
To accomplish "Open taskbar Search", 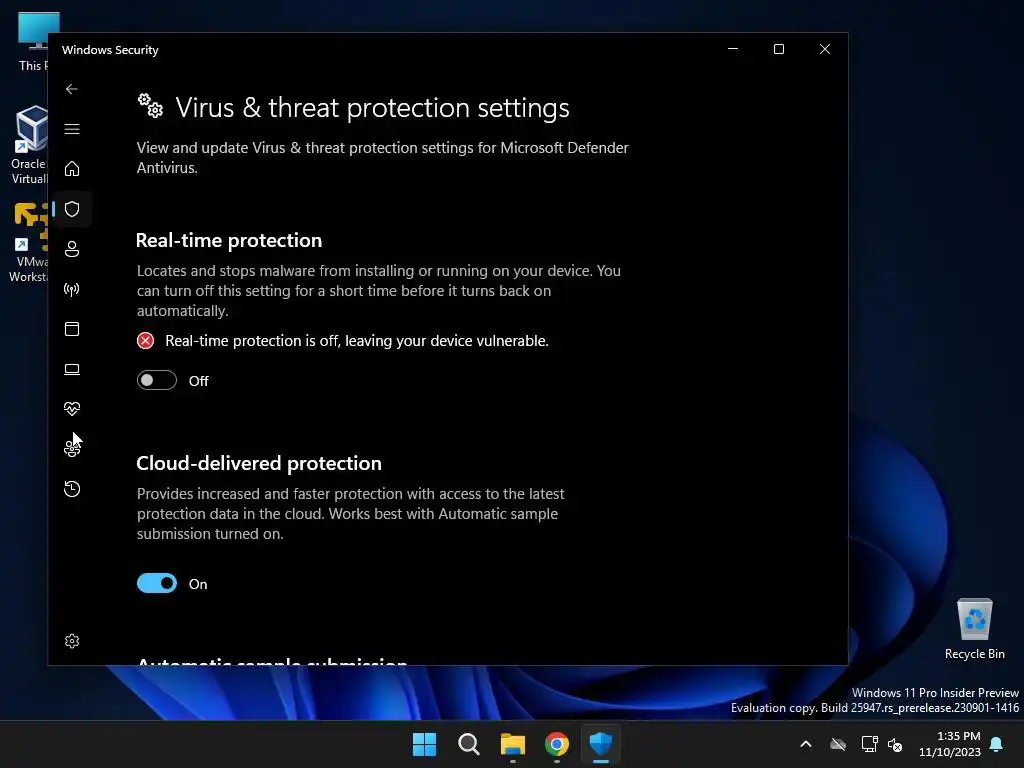I will (x=469, y=744).
